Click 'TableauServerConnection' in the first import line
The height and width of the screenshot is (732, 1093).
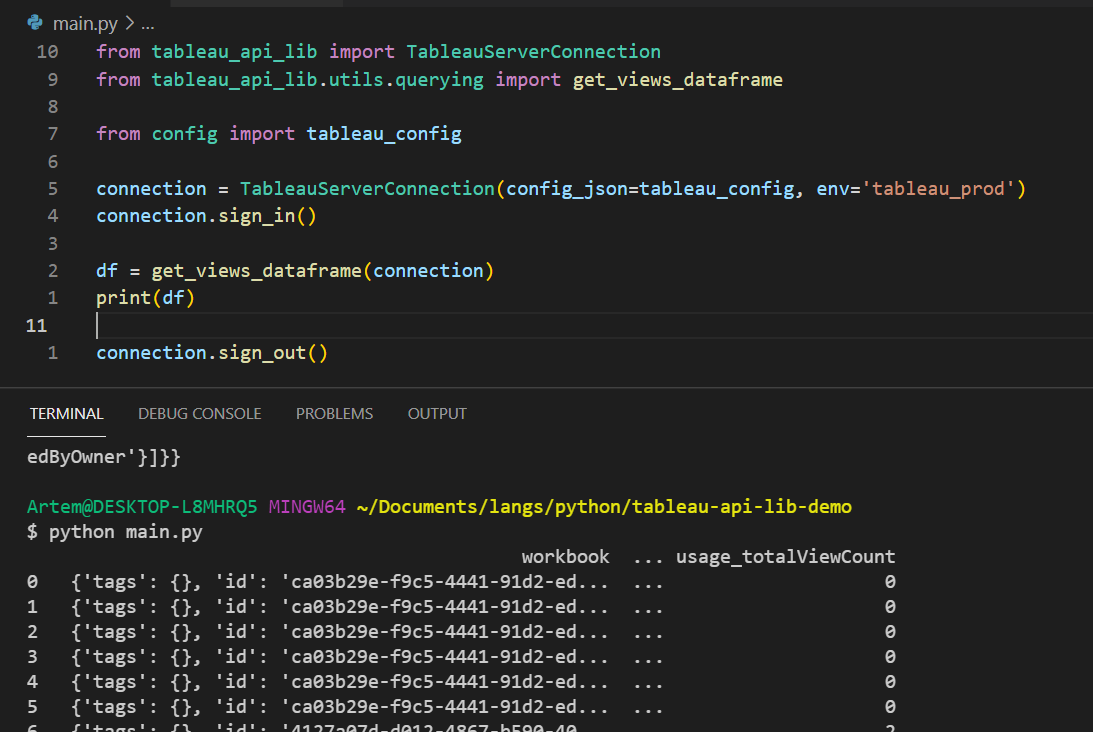click(533, 52)
